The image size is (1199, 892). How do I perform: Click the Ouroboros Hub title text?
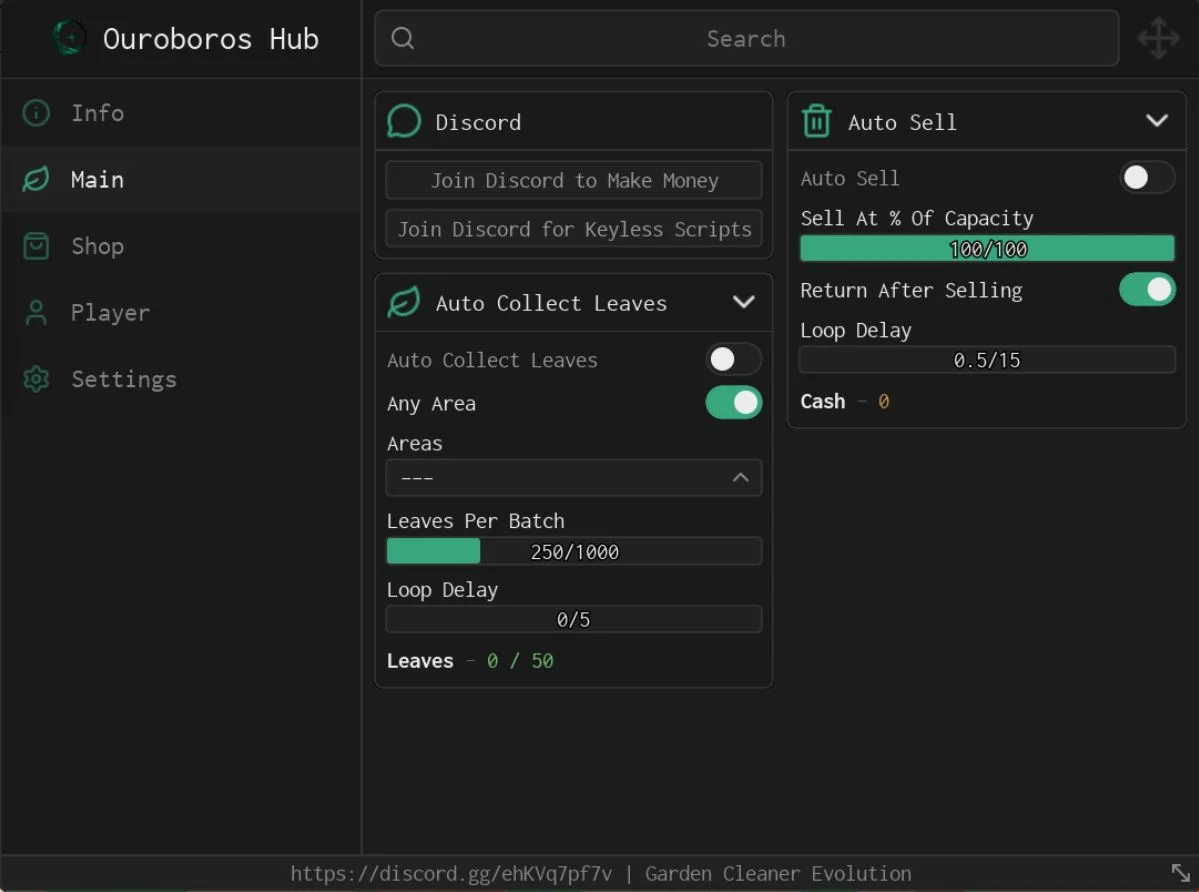pos(210,39)
